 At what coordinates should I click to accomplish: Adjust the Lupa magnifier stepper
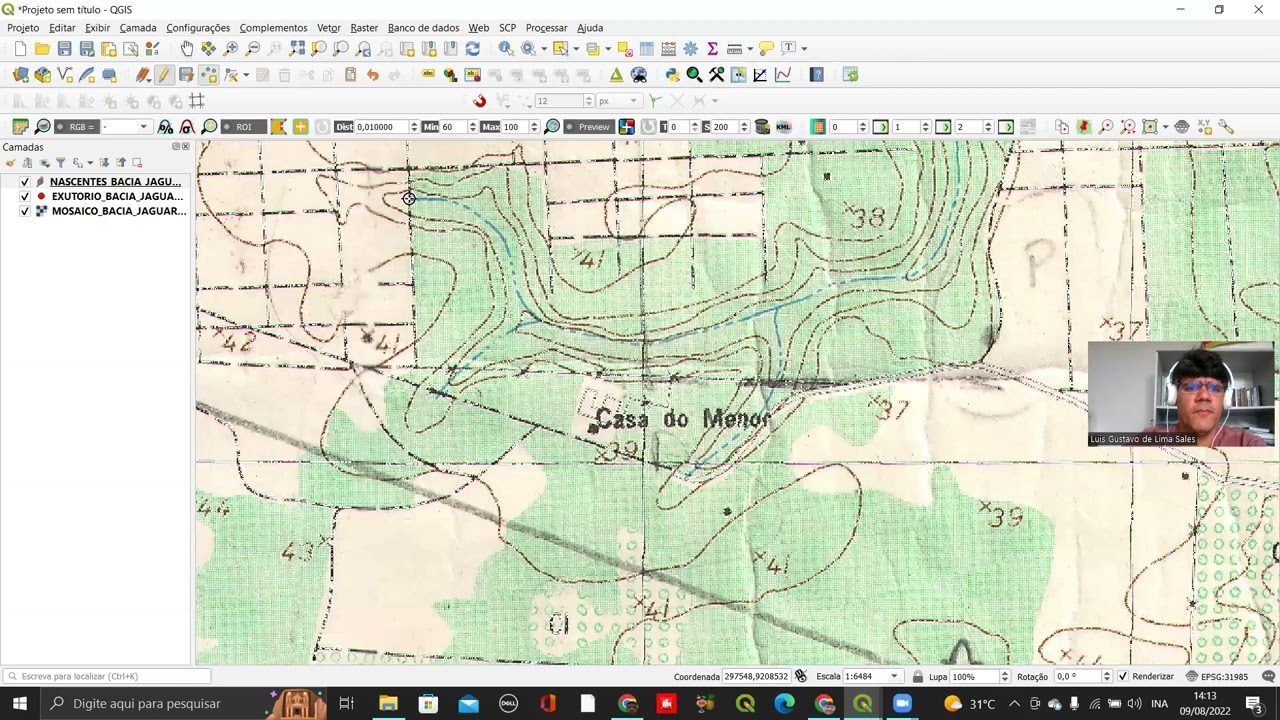(x=1005, y=677)
